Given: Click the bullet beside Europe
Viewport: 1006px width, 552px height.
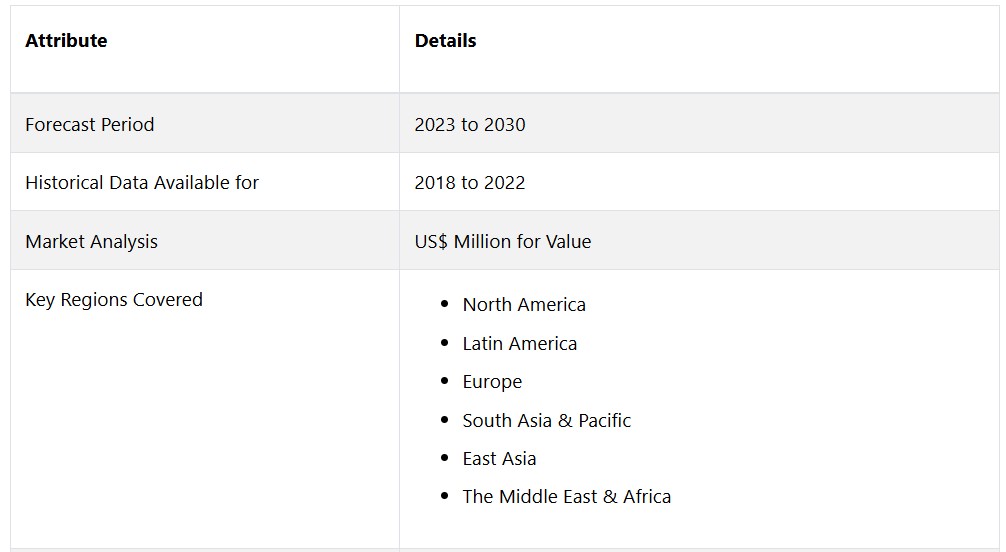Looking at the screenshot, I should pos(445,382).
